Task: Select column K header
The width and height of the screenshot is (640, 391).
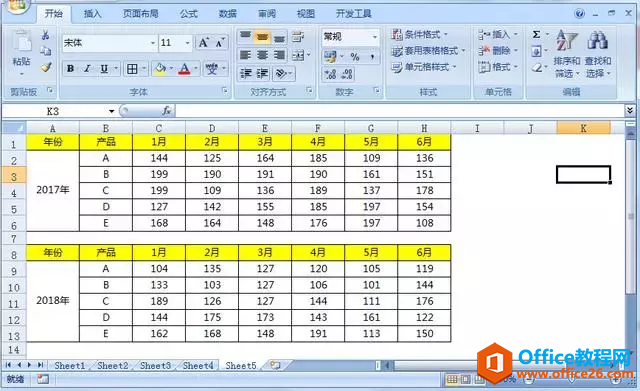Action: tap(583, 128)
